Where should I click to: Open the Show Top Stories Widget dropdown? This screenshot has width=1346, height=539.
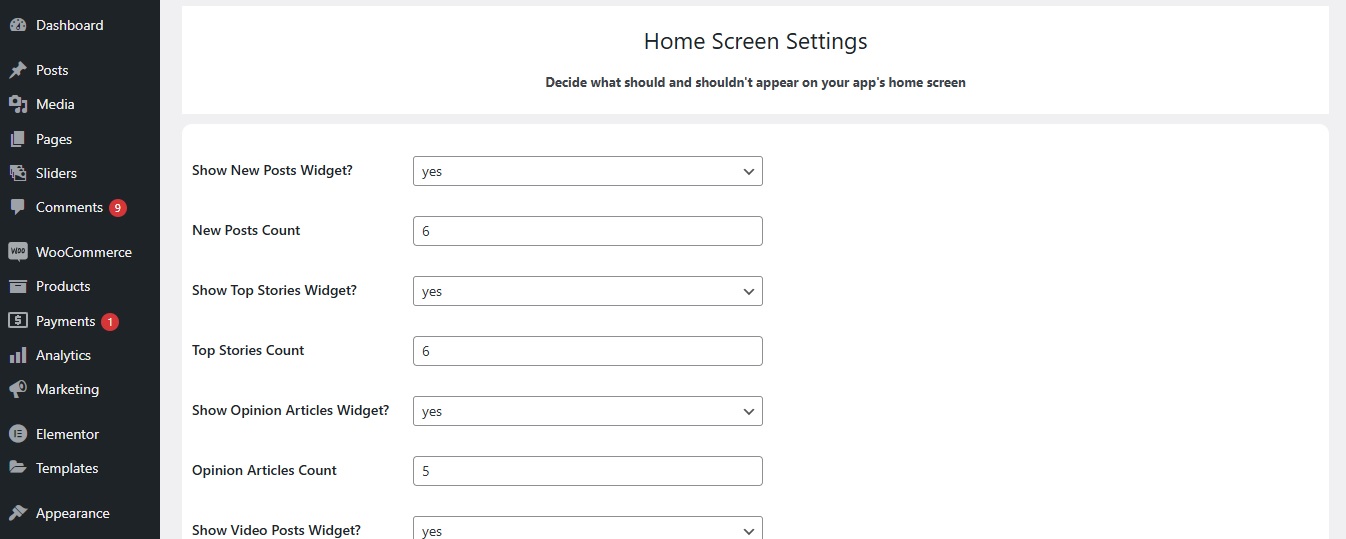point(588,291)
